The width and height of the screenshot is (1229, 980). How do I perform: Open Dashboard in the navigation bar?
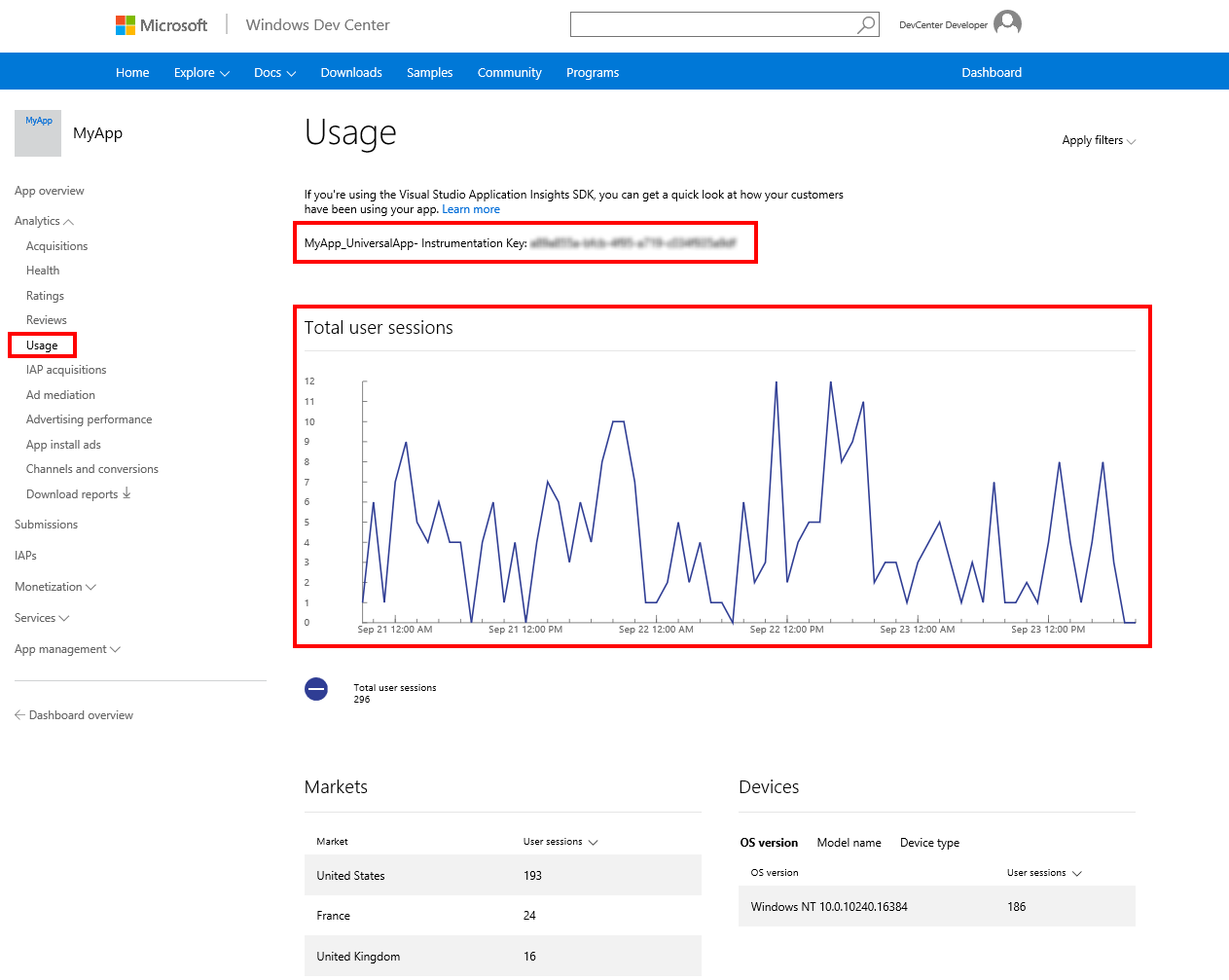coord(992,73)
